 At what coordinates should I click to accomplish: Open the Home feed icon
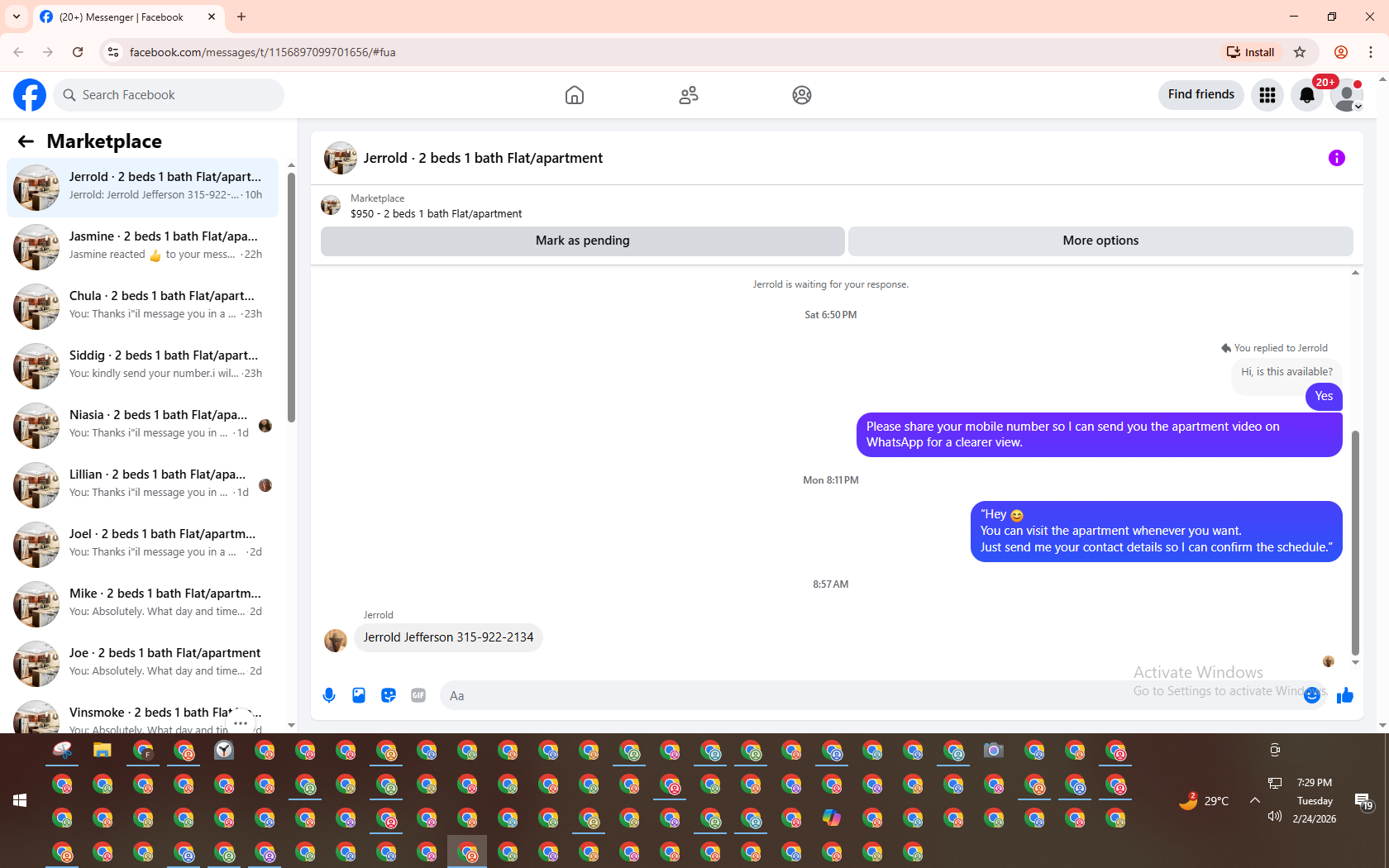click(x=575, y=95)
